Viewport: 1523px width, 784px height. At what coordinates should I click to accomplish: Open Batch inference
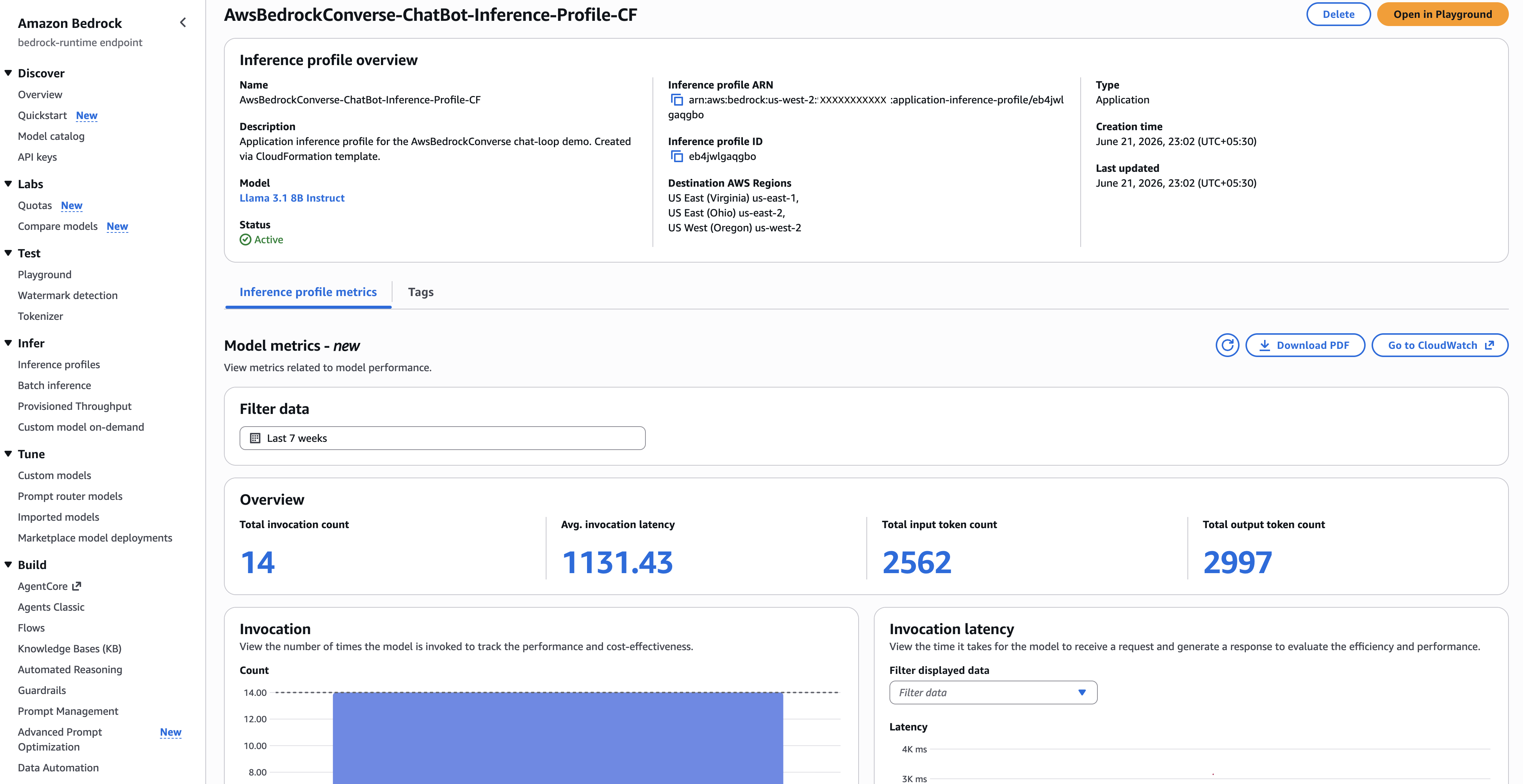coord(54,385)
